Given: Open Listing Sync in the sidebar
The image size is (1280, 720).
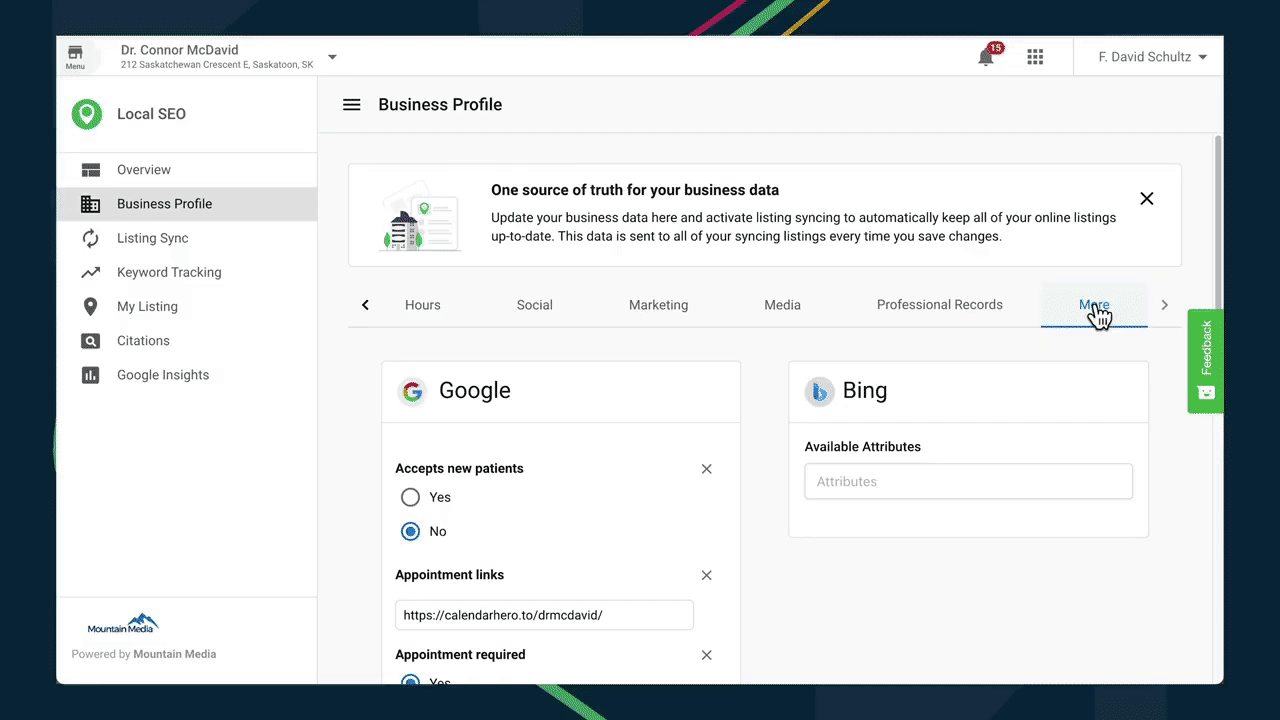Looking at the screenshot, I should (x=152, y=238).
